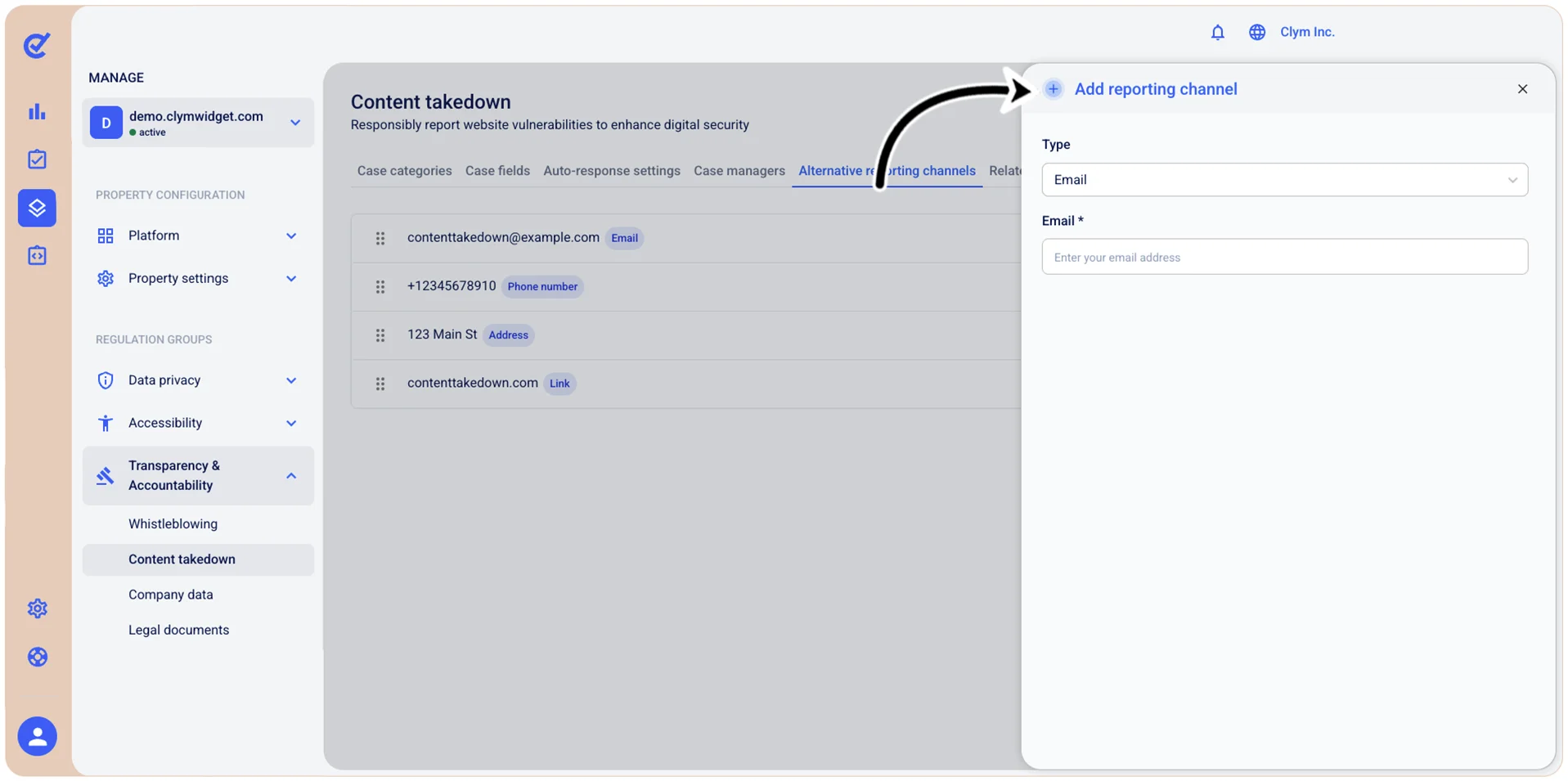The height and width of the screenshot is (781, 1568).
Task: Grab the drag handle for +12345678910 row
Action: [x=380, y=287]
